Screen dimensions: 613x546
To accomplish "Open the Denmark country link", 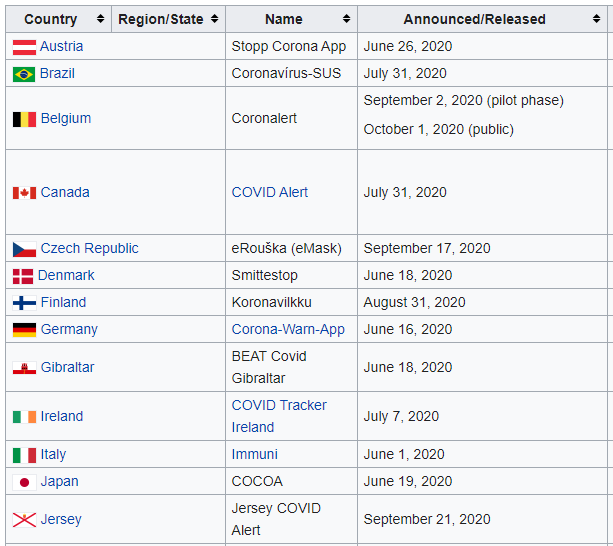I will [x=66, y=275].
